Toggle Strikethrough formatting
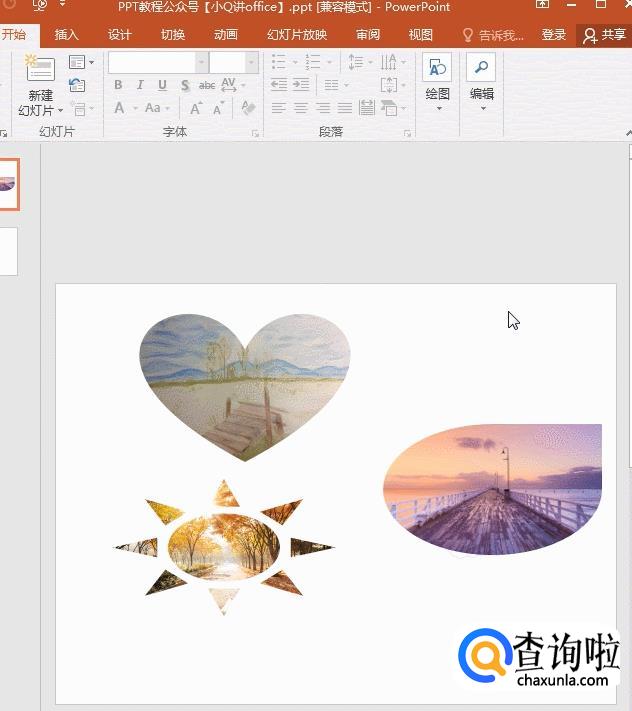This screenshot has width=632, height=711. click(x=207, y=85)
